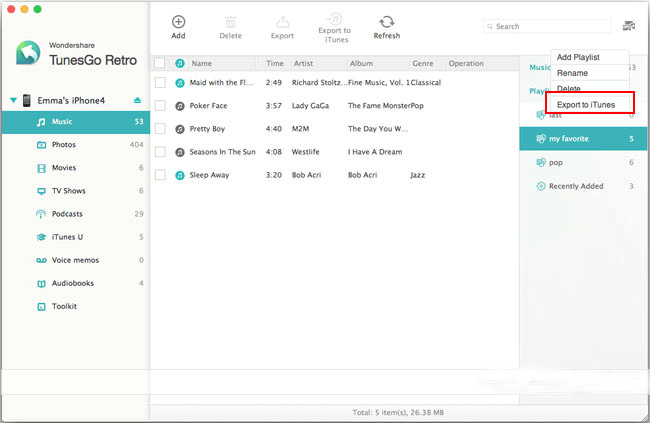Click the green maximize window button
650x423 pixels.
click(37, 9)
